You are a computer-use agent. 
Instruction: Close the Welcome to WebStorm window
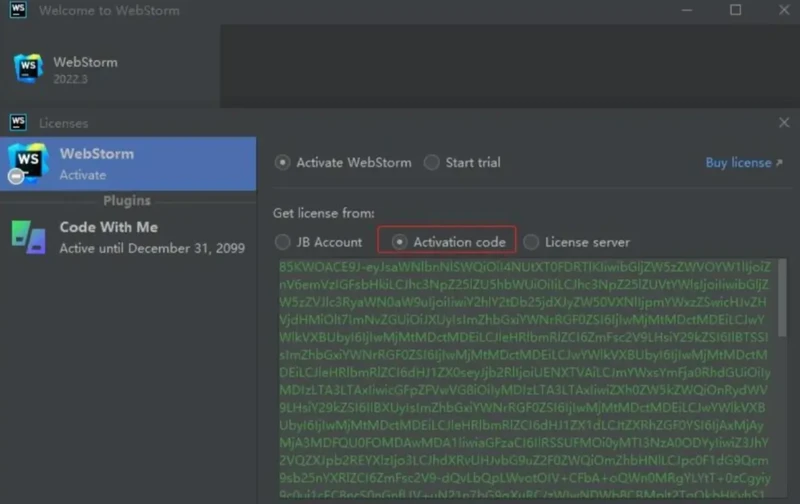[783, 10]
